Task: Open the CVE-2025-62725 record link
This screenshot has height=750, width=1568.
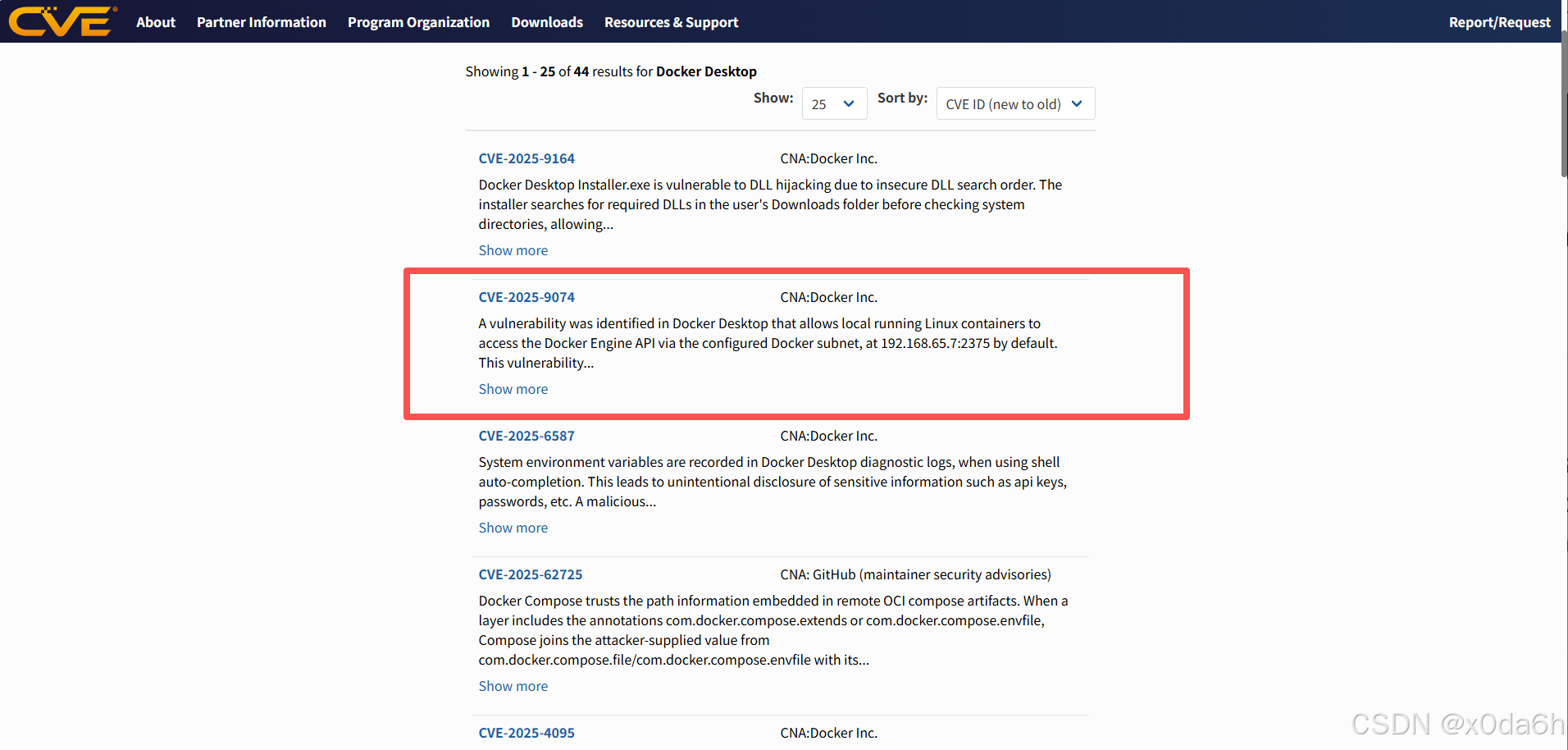Action: pyautogui.click(x=531, y=574)
